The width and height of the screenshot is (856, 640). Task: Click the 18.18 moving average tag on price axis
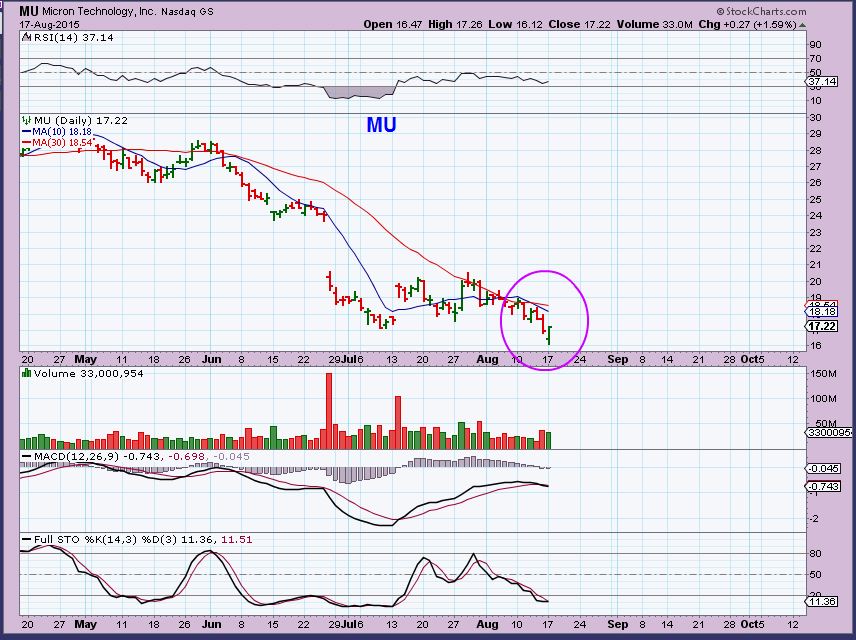click(822, 312)
